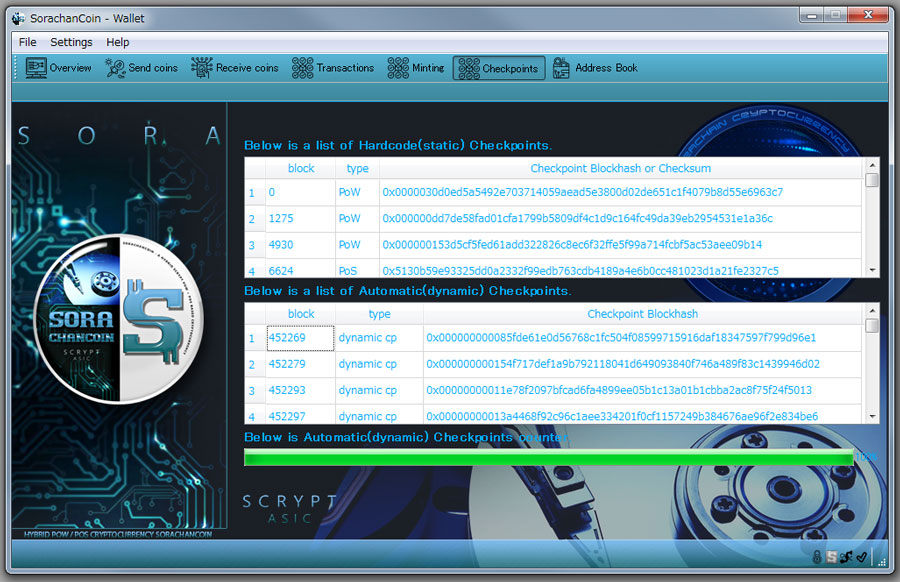Select PoS type cell in block 6624 row
Viewport: 900px width, 582px height.
coord(357,269)
